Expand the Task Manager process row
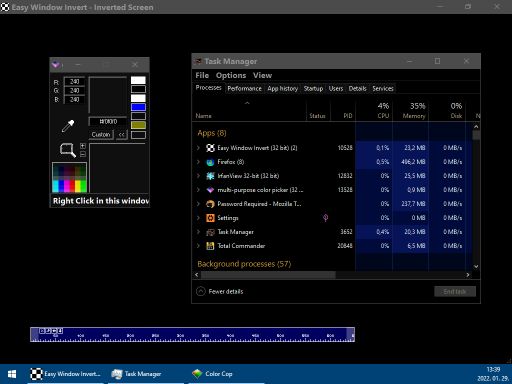 (x=198, y=232)
